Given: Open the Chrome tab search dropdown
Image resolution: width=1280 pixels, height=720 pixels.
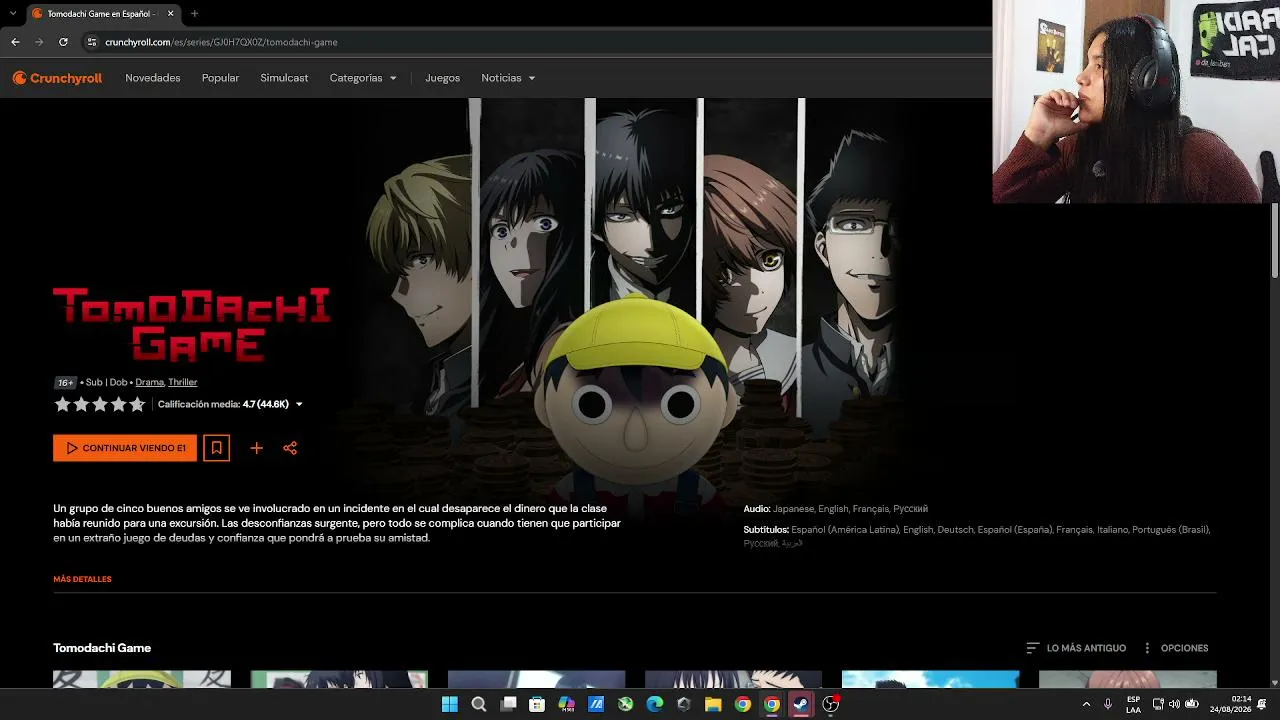Looking at the screenshot, I should click(x=13, y=14).
